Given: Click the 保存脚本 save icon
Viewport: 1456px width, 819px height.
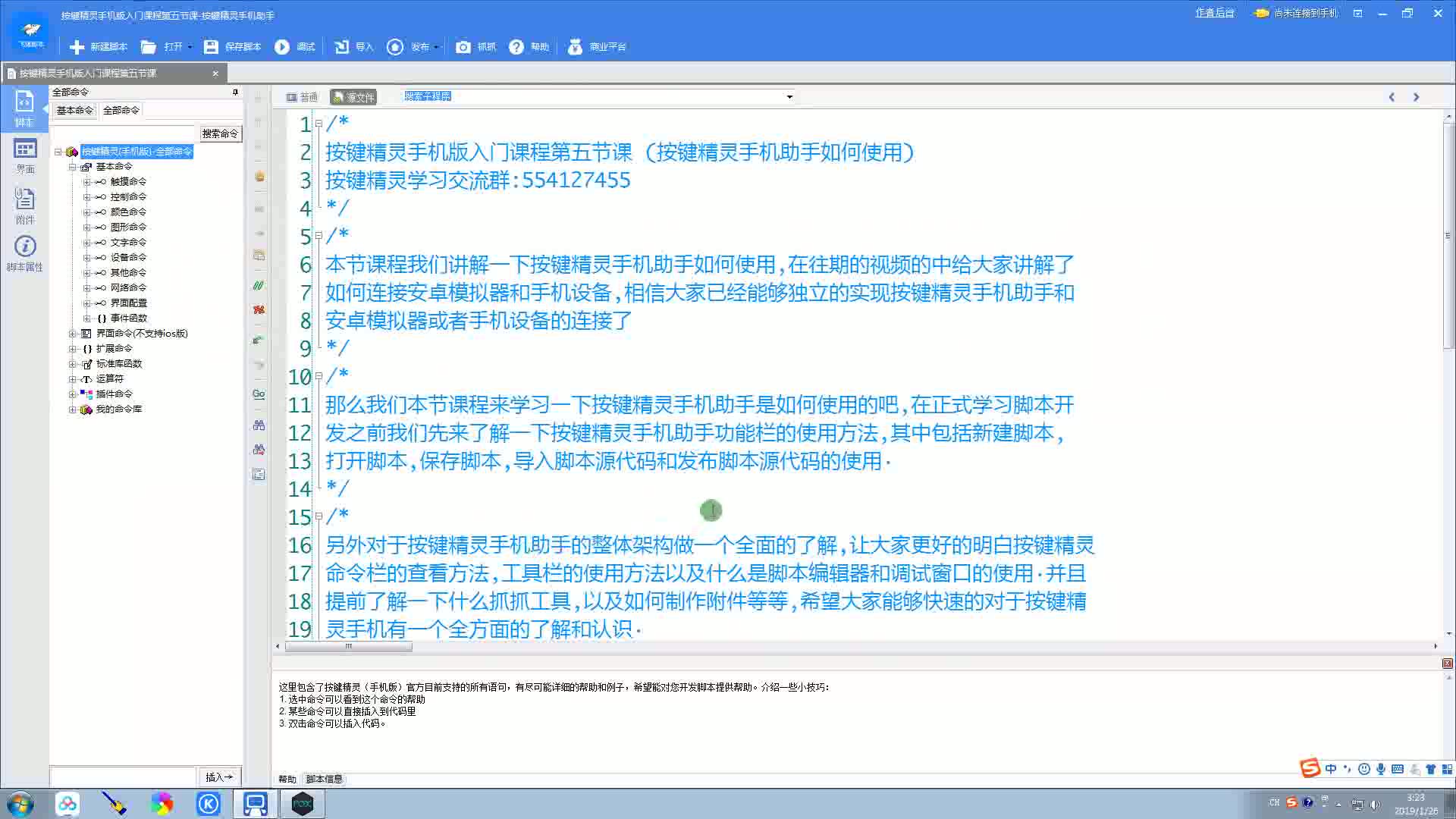Looking at the screenshot, I should point(211,47).
